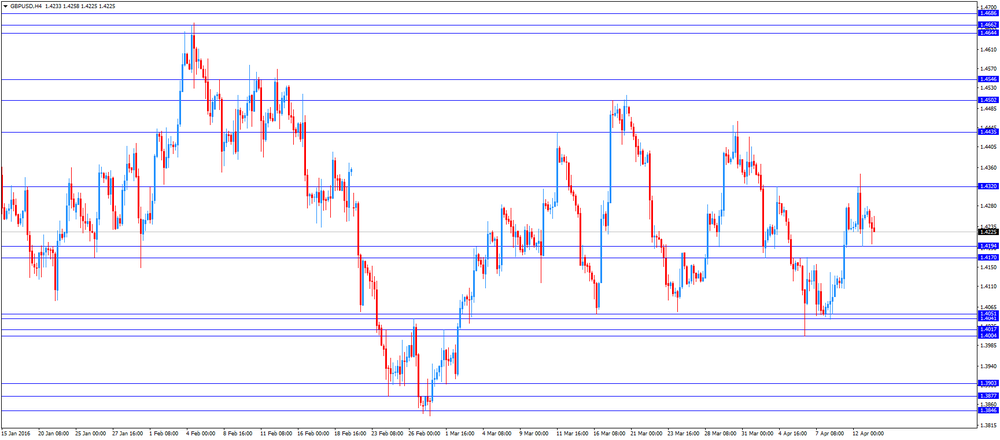1000x440 pixels.
Task: Click the 7 Apr 08:00 time label
Action: pos(830,433)
